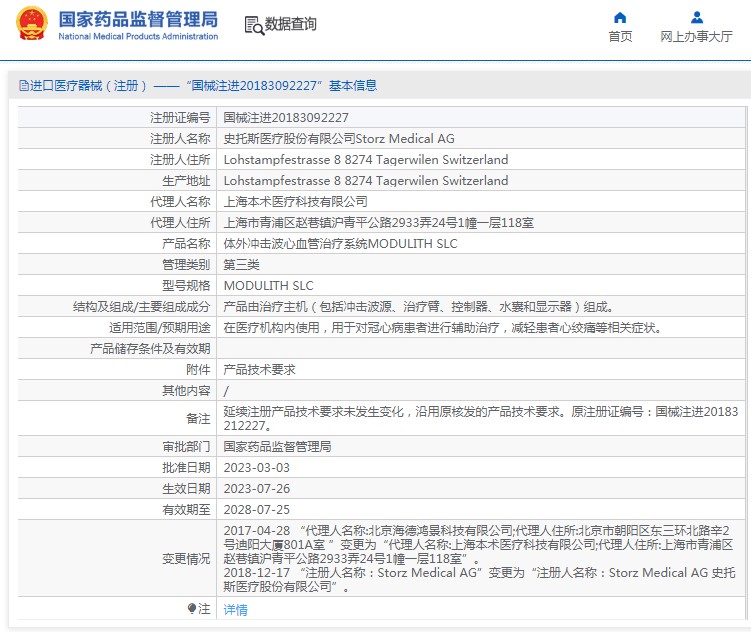Select remarks text 延续注册产品技术要求未发生变化
This screenshot has width=751, height=632.
click(x=480, y=418)
